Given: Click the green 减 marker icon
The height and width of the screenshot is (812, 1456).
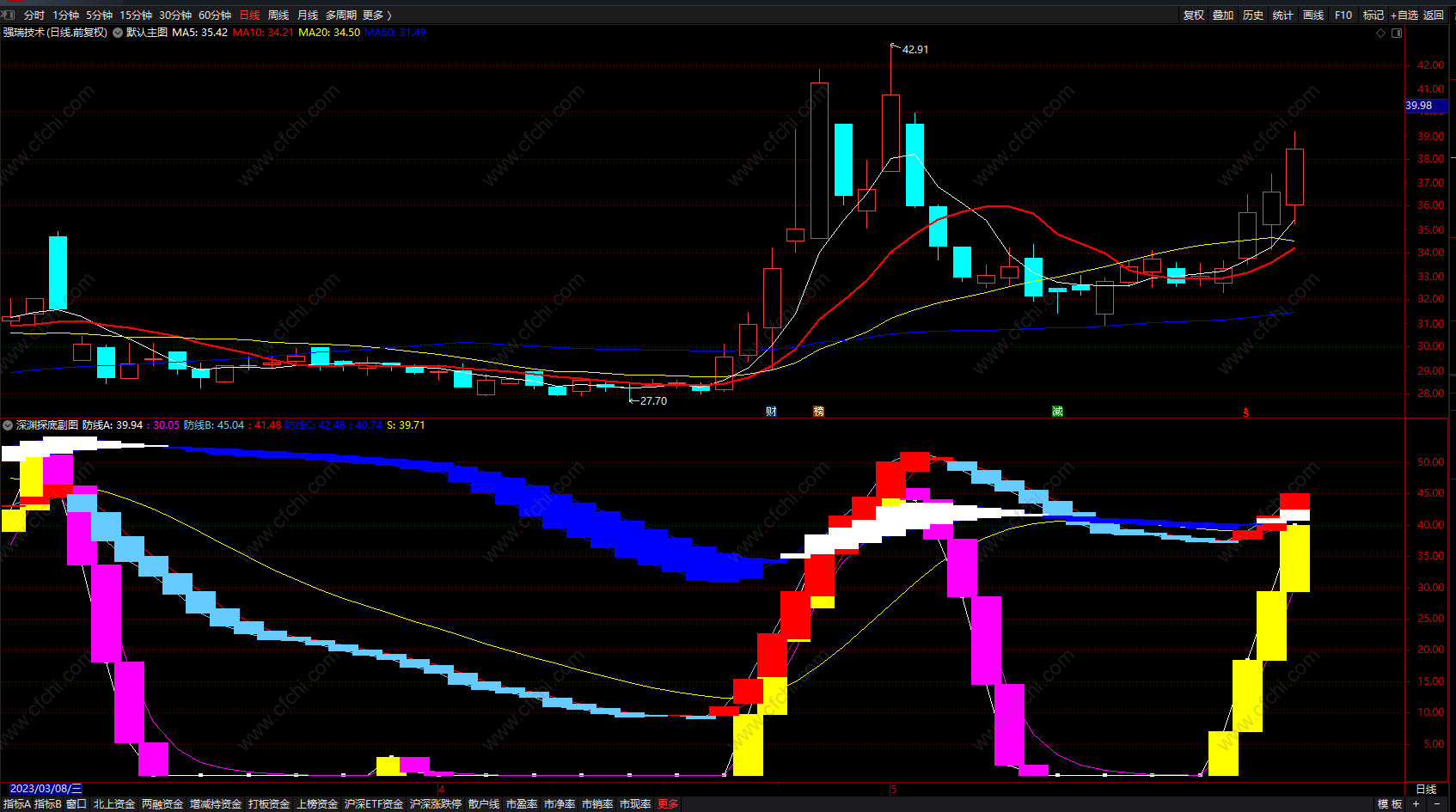Looking at the screenshot, I should (x=1057, y=412).
